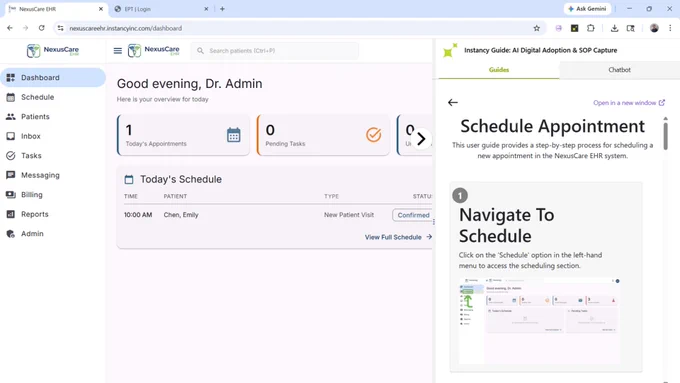Open Today's Appointments card
Image resolution: width=680 pixels, height=383 pixels.
[183, 135]
